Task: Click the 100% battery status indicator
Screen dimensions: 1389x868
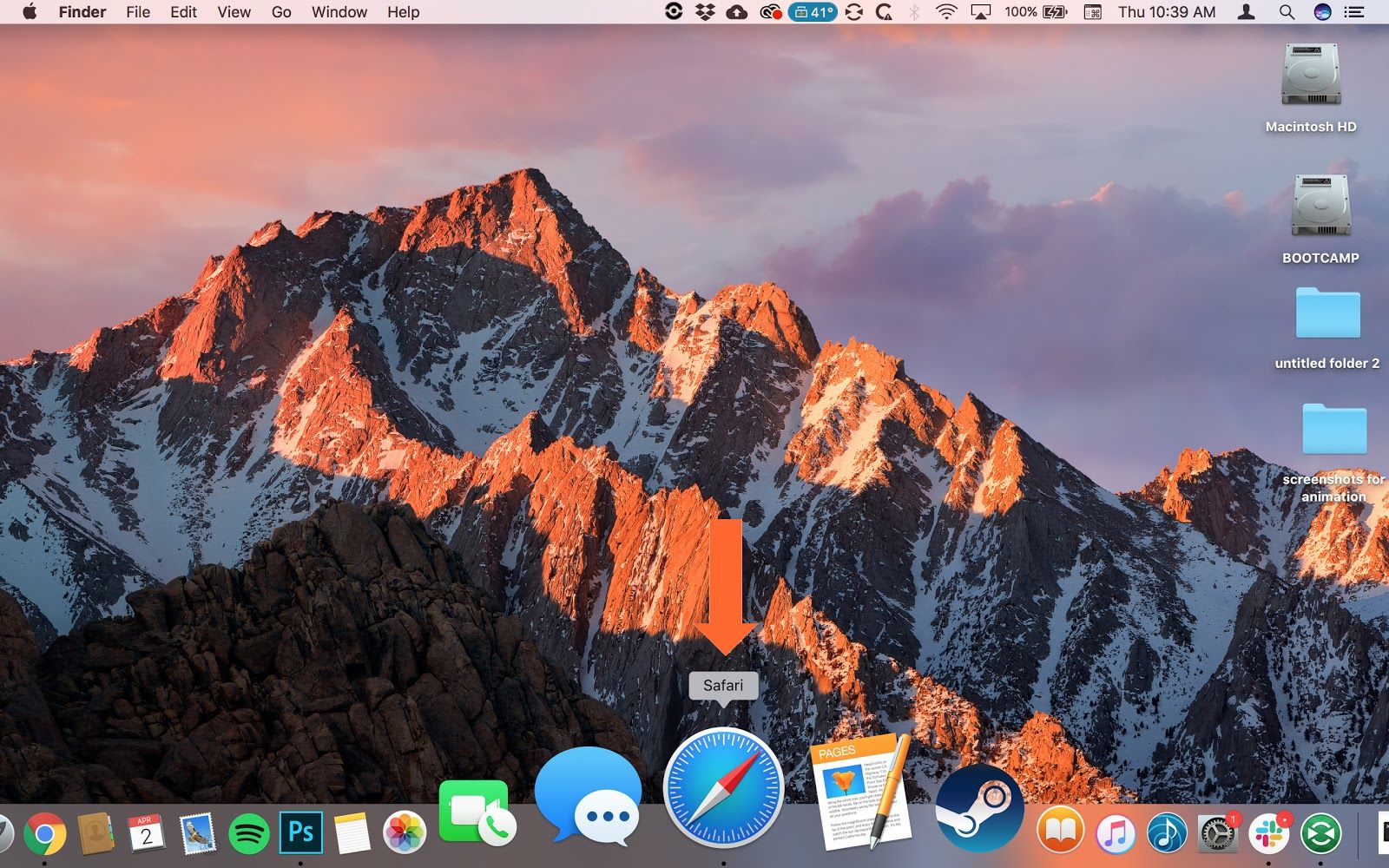Action: click(x=1035, y=12)
